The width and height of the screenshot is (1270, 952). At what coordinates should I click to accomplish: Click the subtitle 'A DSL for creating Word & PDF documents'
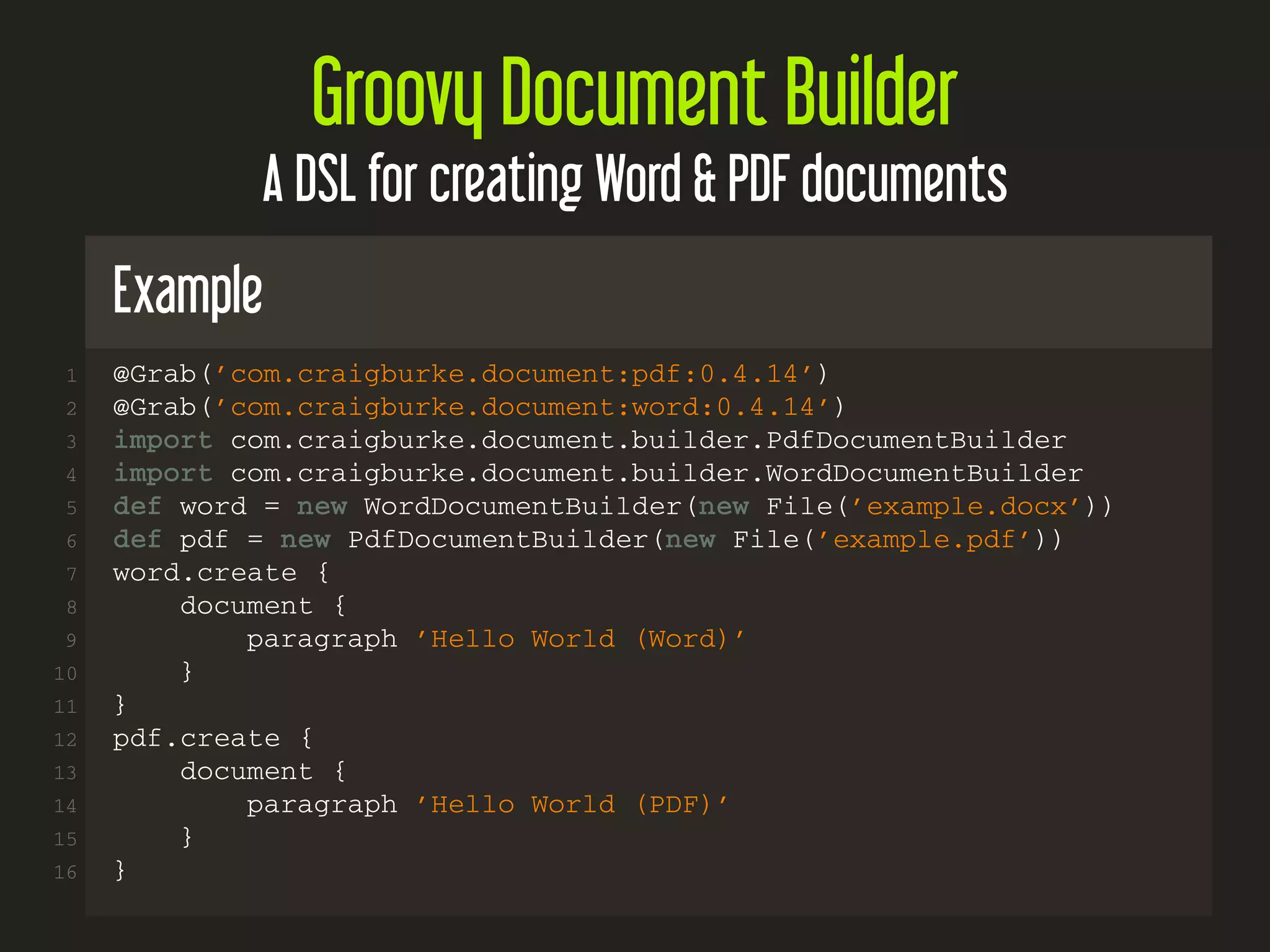point(634,180)
